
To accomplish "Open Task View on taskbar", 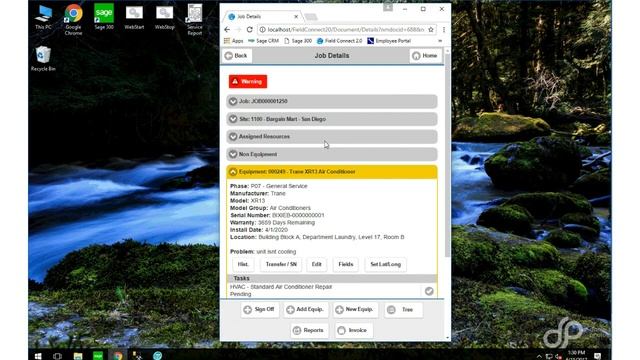I will pos(57,356).
